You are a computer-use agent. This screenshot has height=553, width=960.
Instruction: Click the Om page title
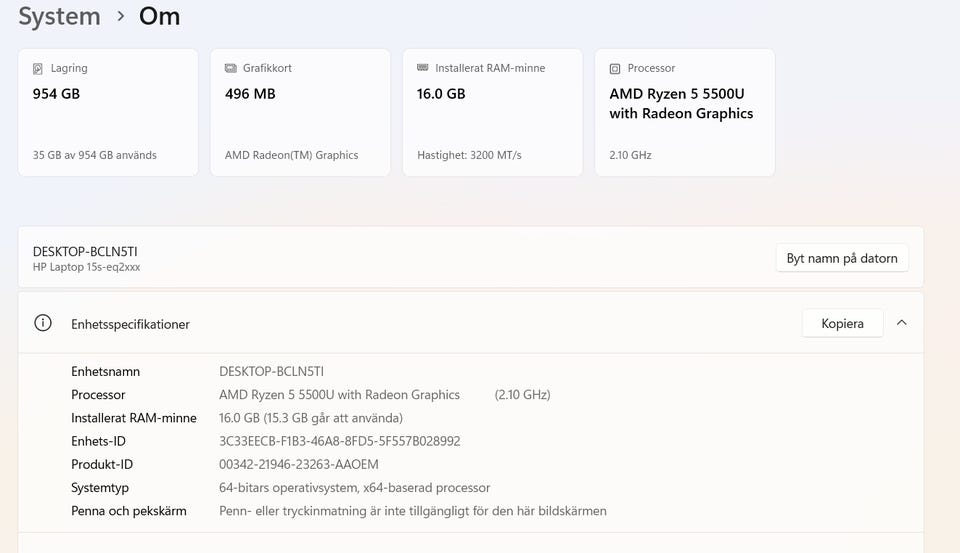(x=160, y=17)
